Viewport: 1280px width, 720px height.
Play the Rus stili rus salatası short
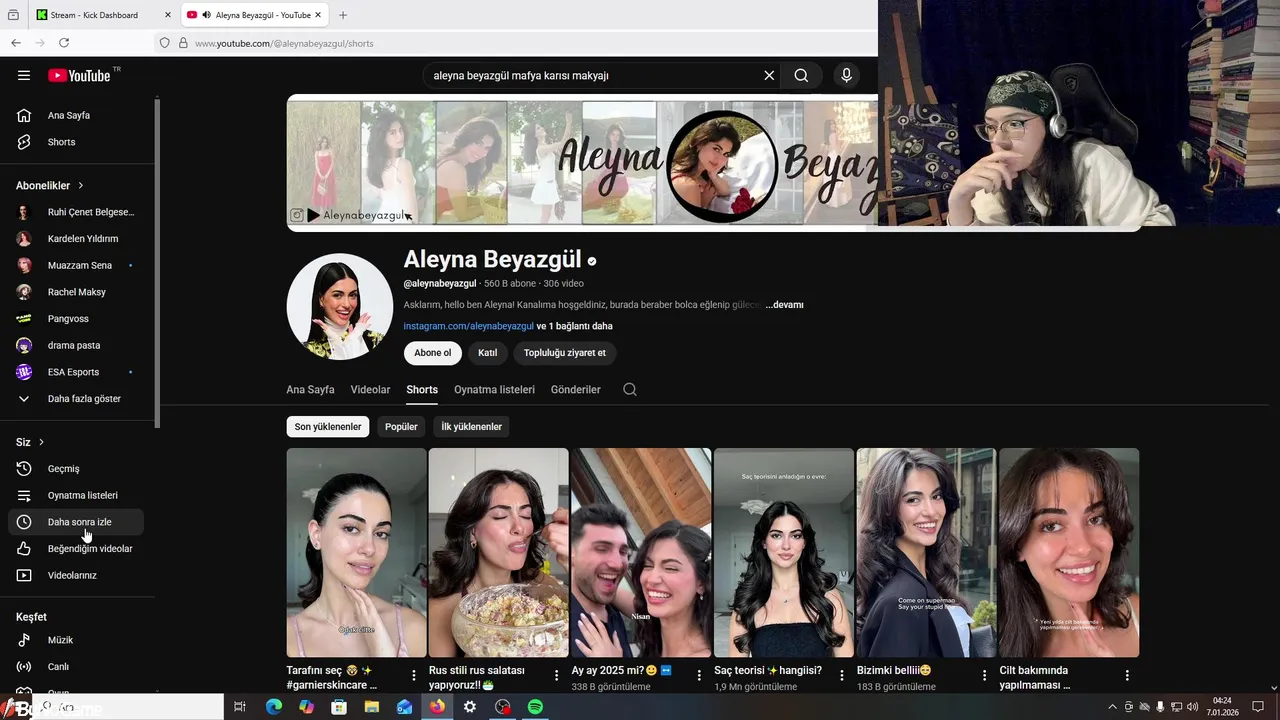pos(498,552)
